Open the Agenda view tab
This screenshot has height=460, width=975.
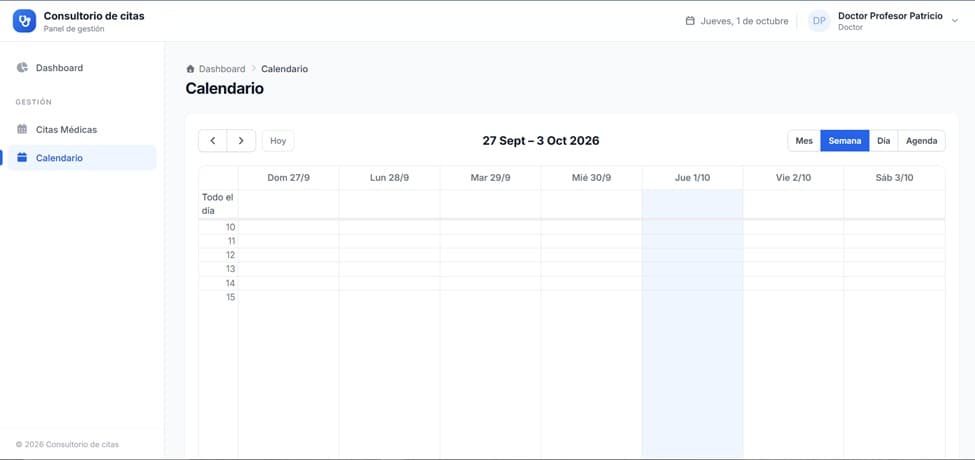(x=922, y=141)
